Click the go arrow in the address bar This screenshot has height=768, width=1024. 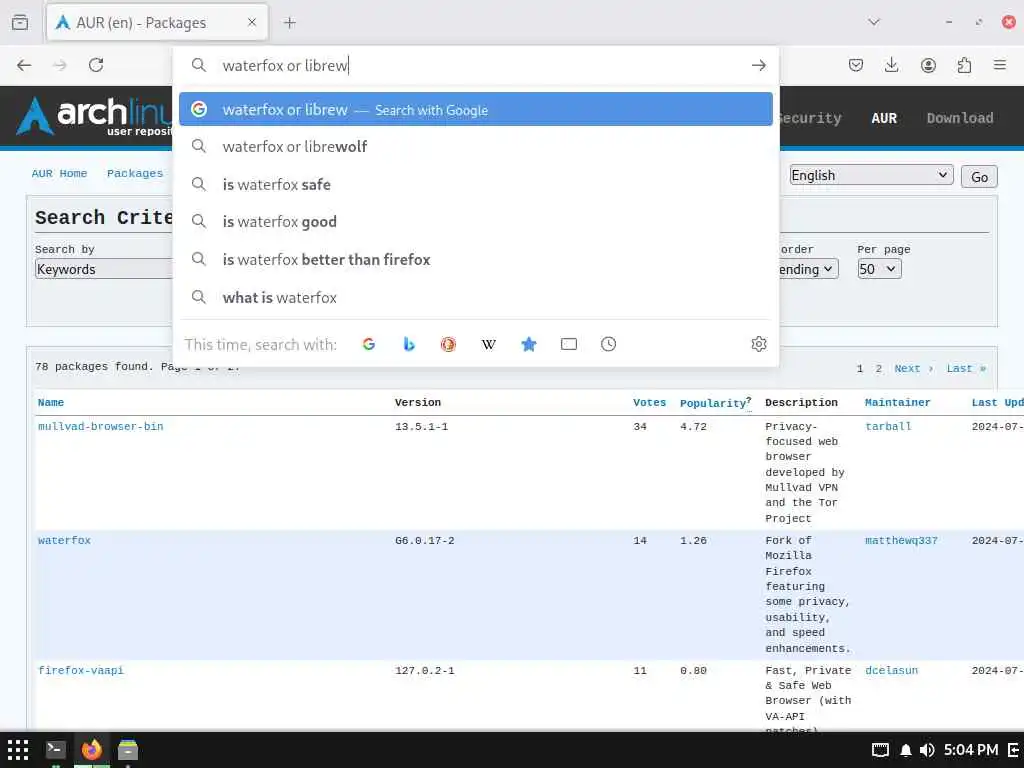tap(758, 65)
